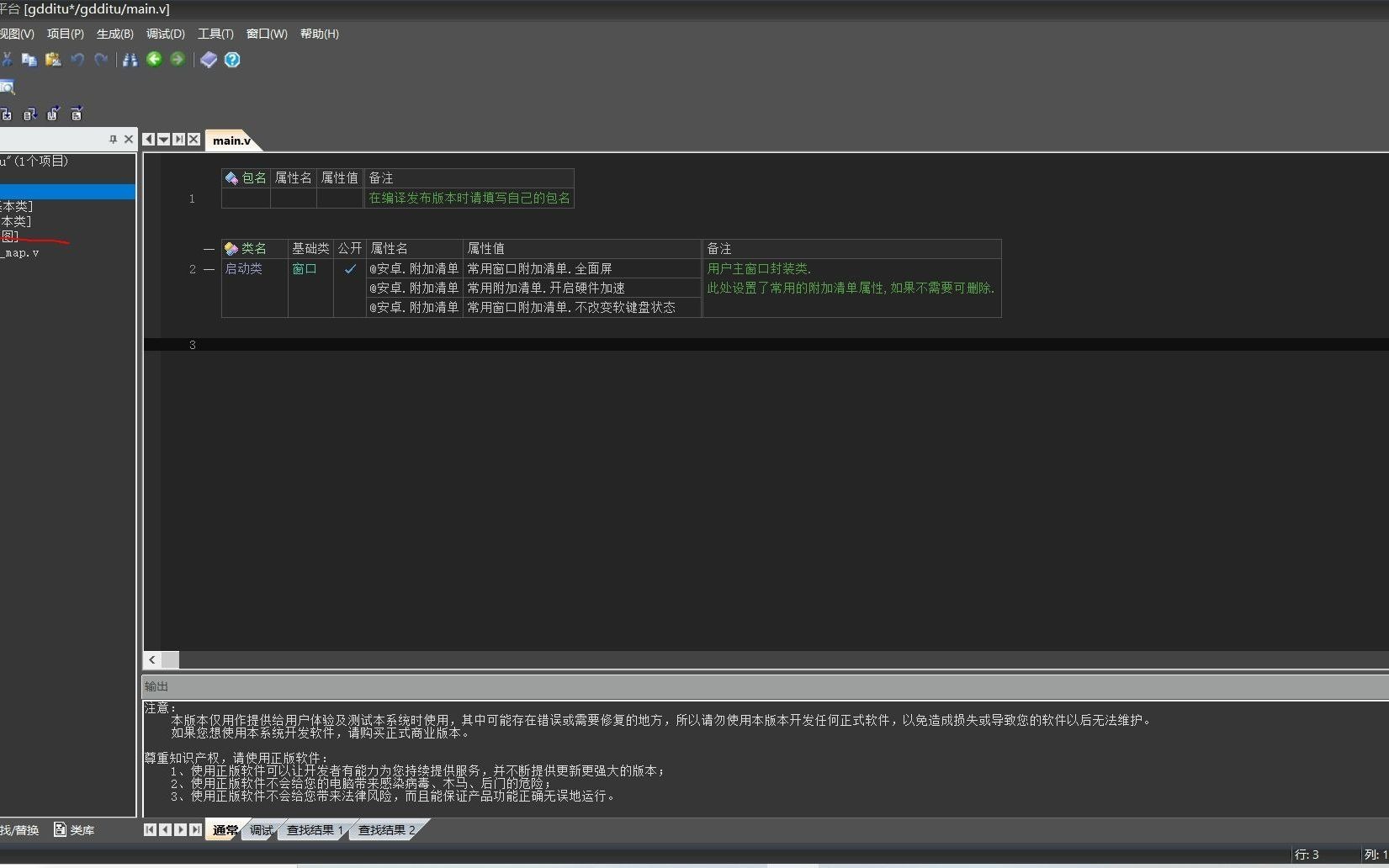This screenshot has width=1389, height=868.
Task: Open the 工具(T) menu
Action: (215, 34)
